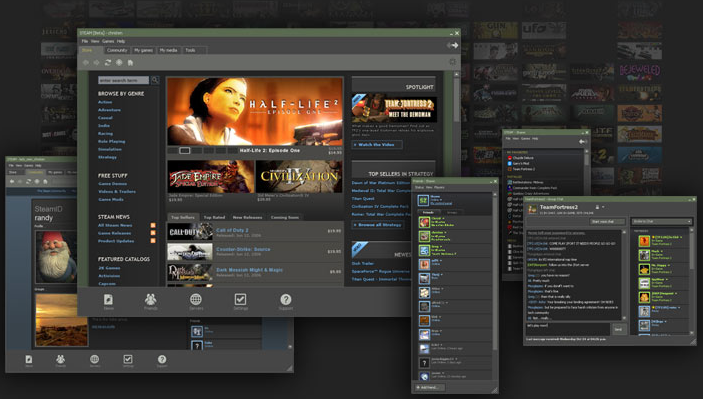Click the forward arrow in the main Steam toolbar
The width and height of the screenshot is (703, 399).
coord(96,63)
